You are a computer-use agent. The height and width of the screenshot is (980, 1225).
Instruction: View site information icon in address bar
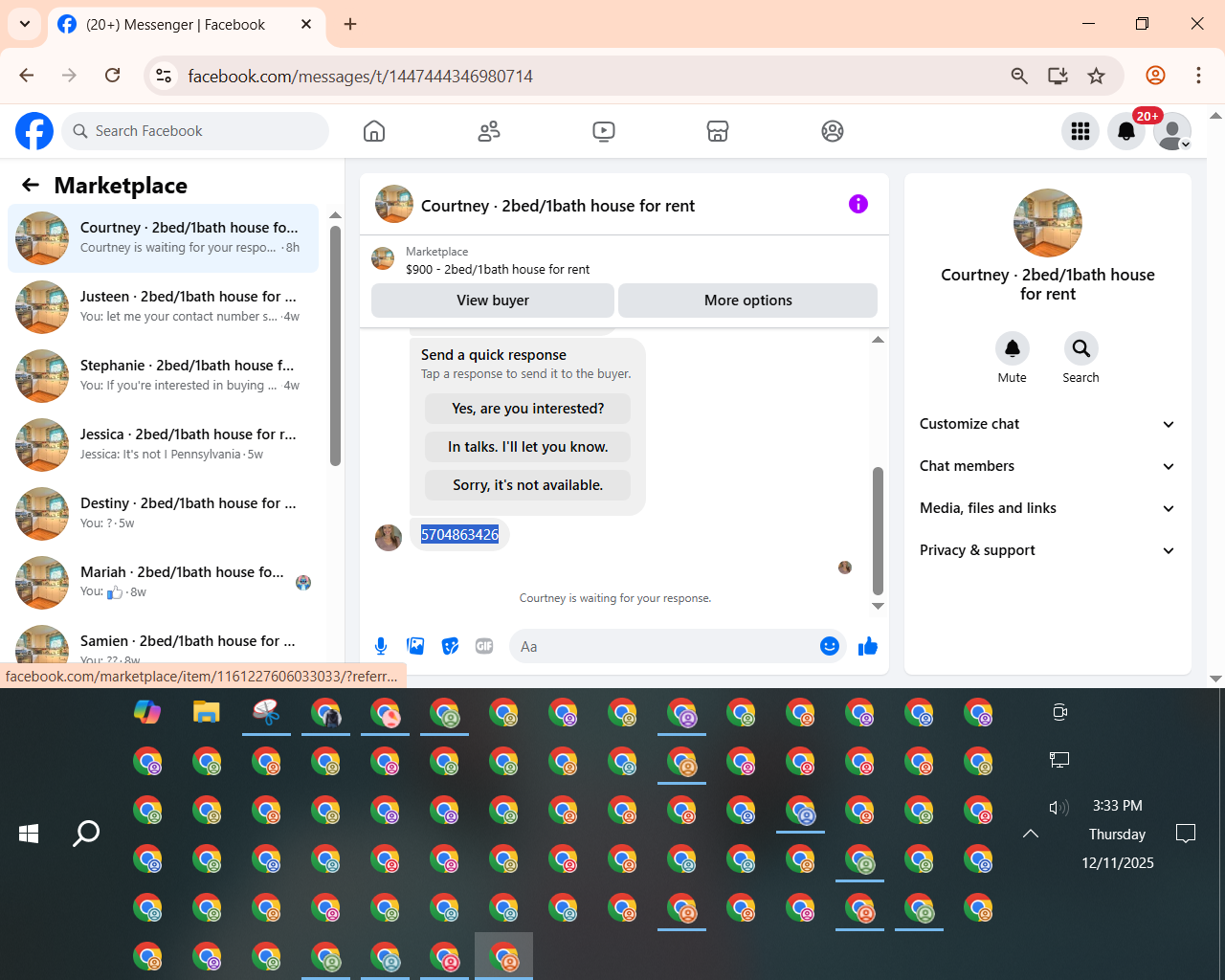[164, 76]
